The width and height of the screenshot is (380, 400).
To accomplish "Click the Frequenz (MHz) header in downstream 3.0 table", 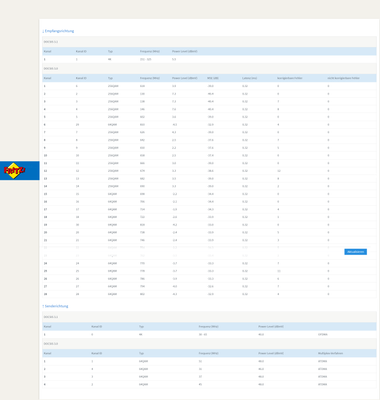I will point(150,78).
